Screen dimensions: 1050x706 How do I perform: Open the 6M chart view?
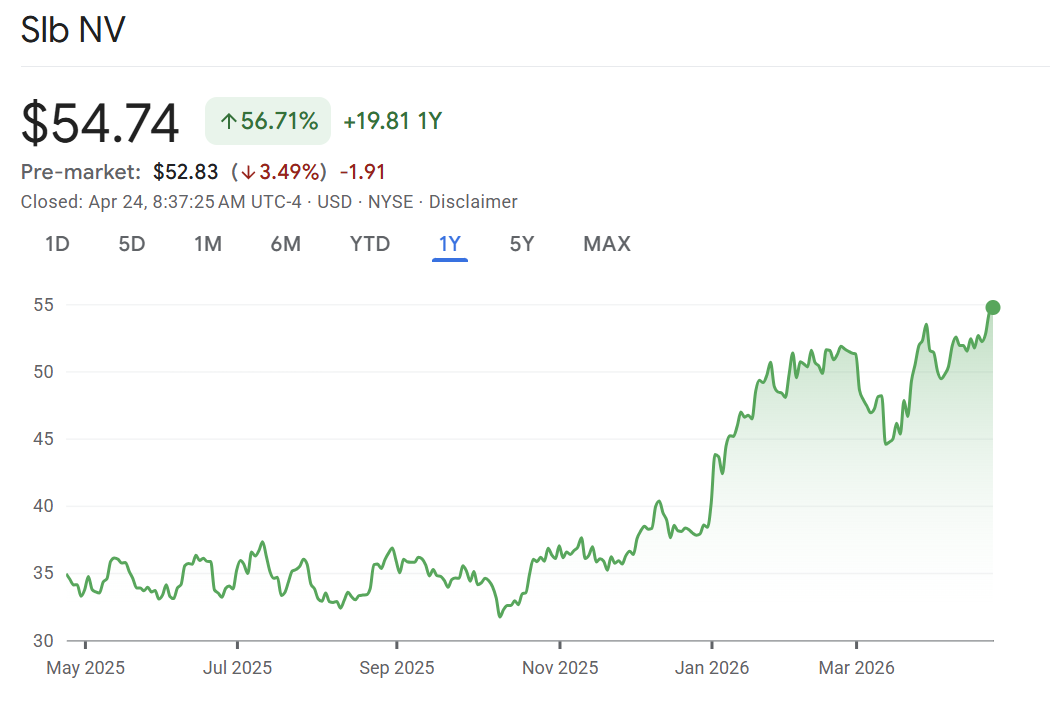286,244
